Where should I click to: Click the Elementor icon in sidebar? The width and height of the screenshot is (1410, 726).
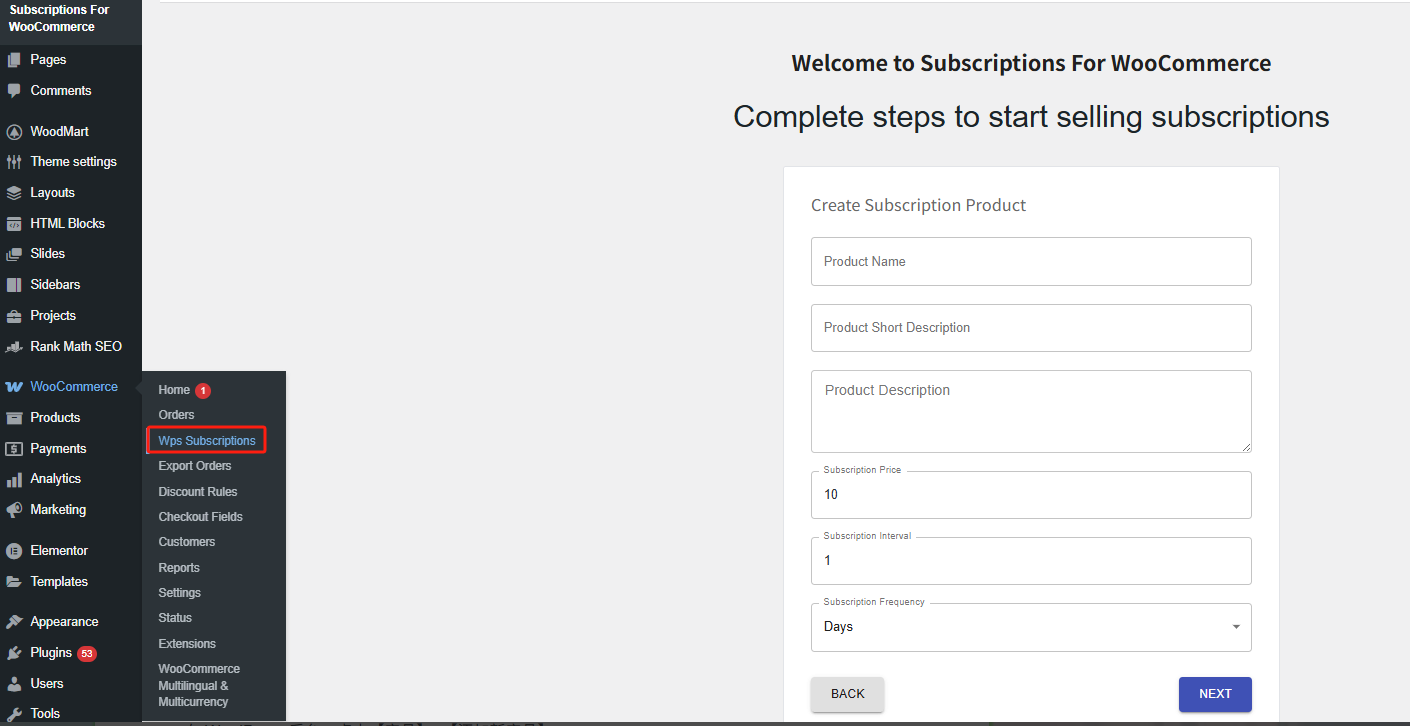(x=14, y=551)
